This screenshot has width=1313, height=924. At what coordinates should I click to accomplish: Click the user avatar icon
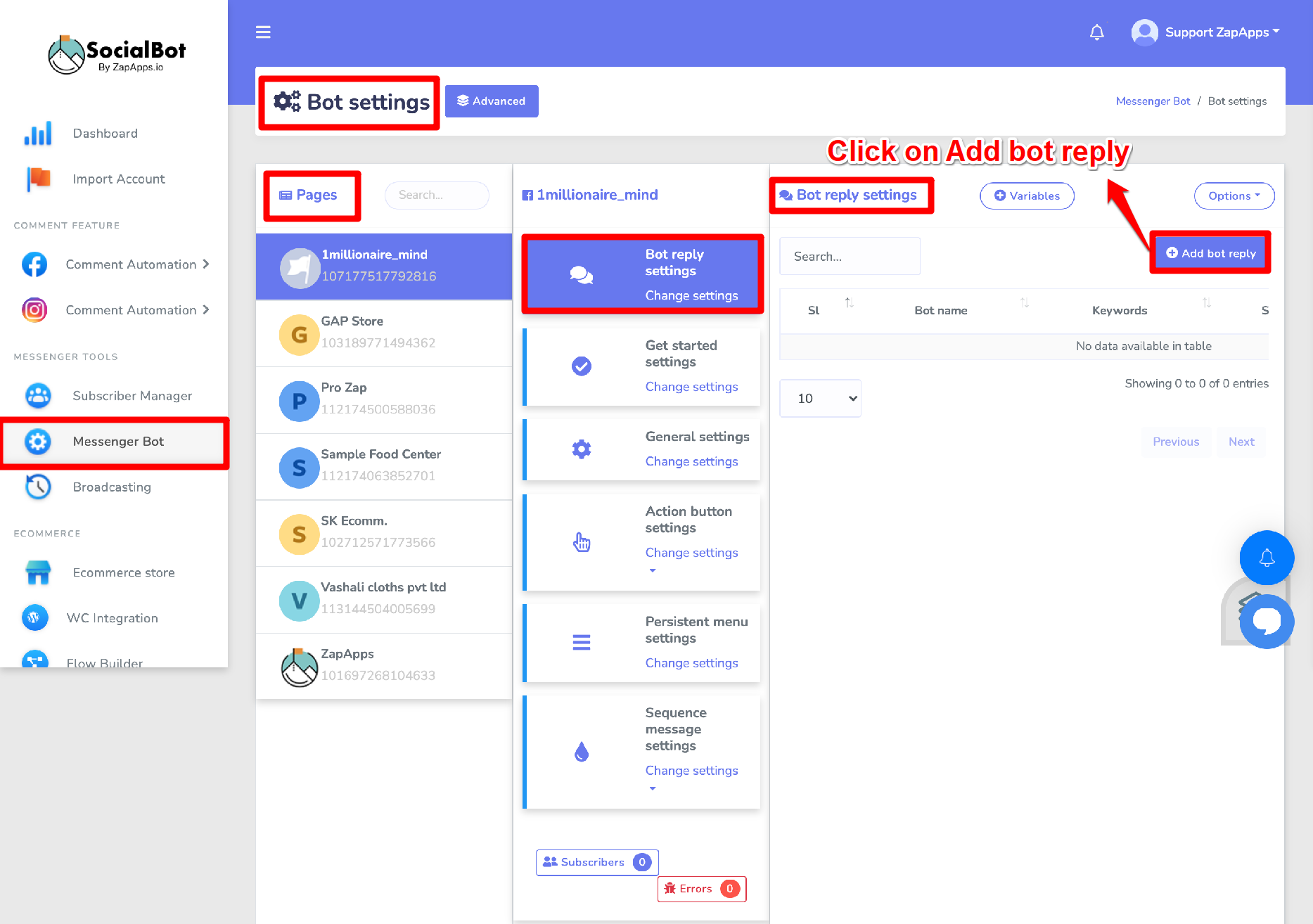(1144, 32)
